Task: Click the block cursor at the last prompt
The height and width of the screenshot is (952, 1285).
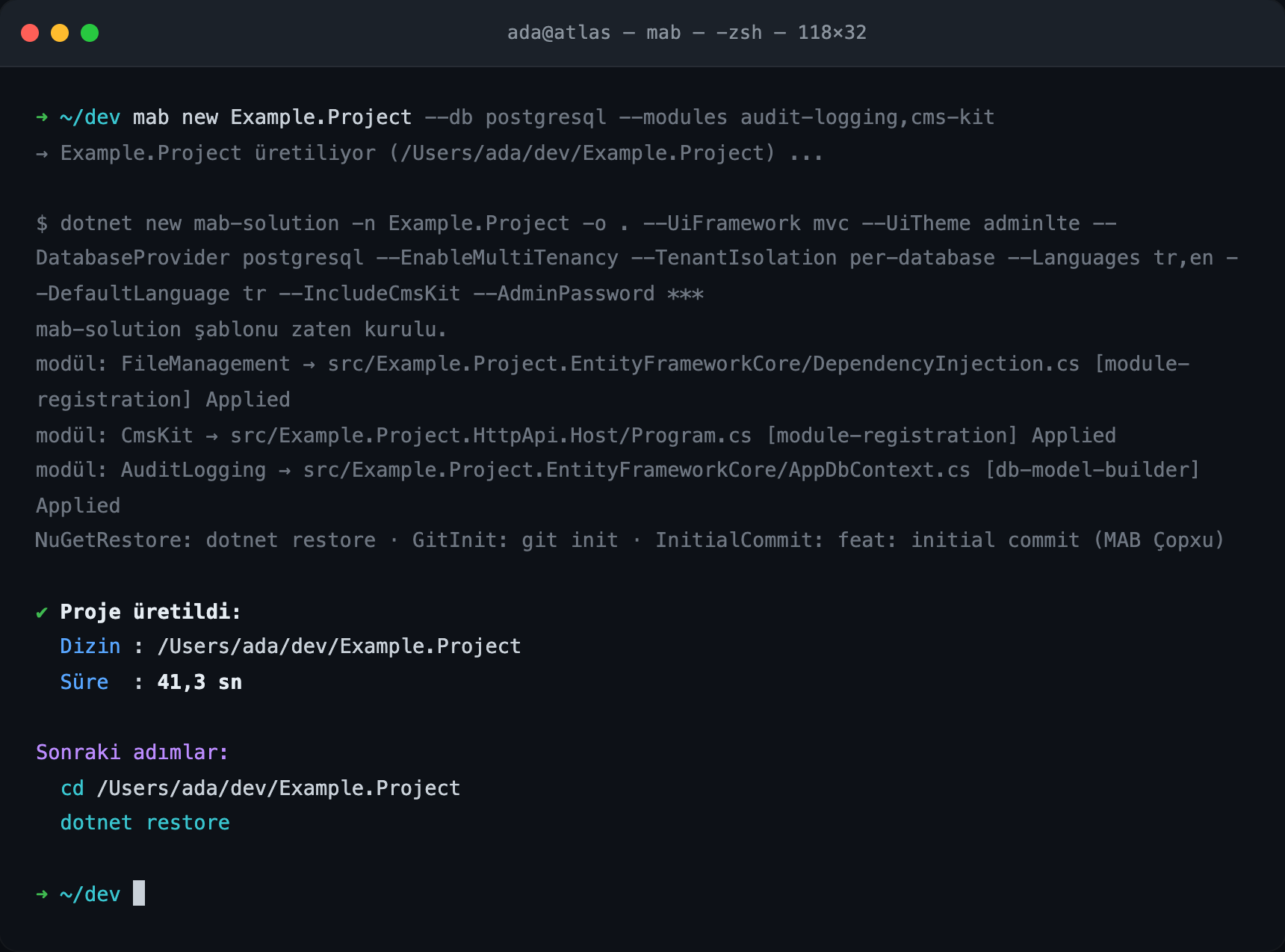Action: tap(139, 893)
